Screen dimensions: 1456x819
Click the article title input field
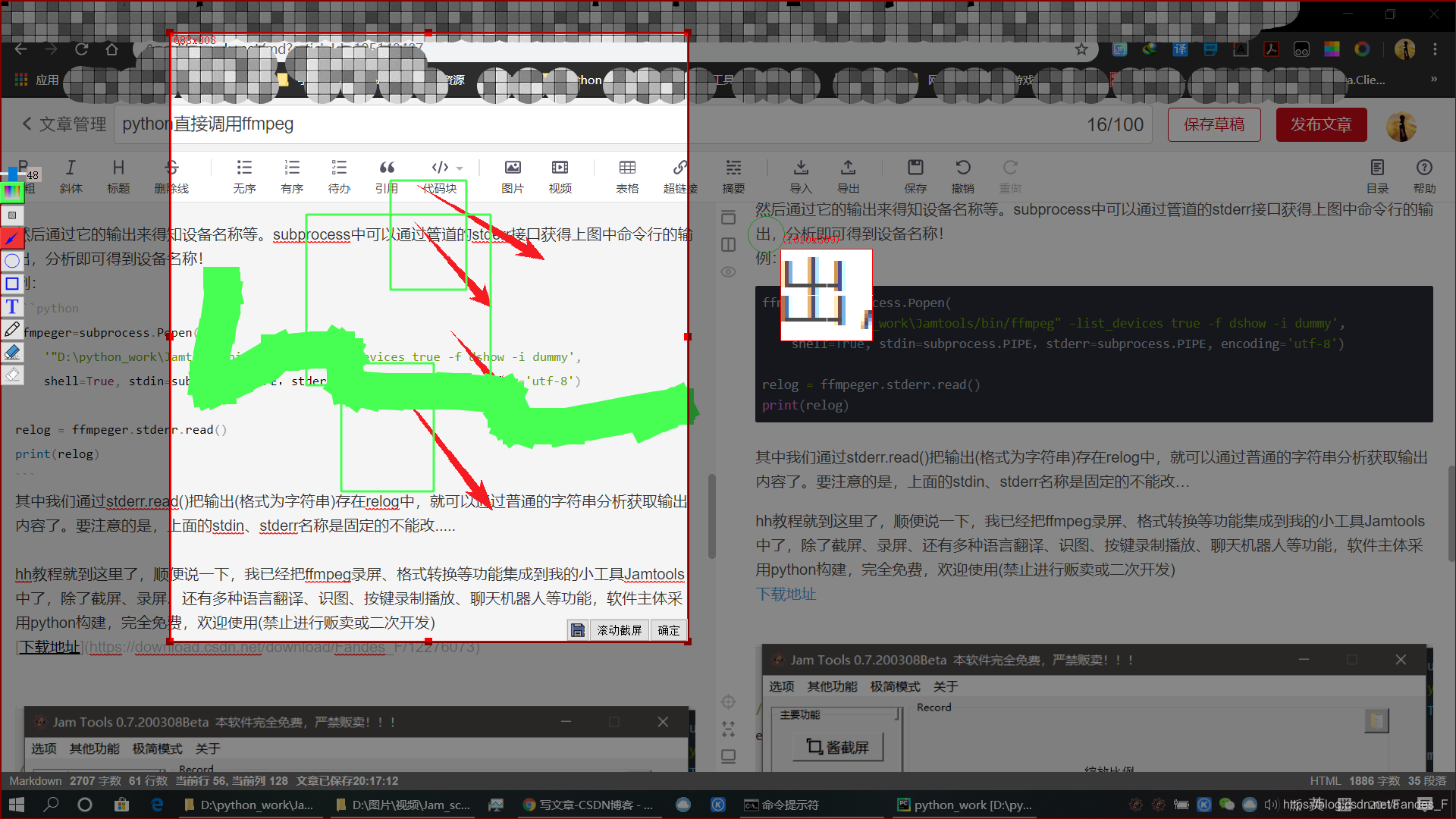point(633,124)
